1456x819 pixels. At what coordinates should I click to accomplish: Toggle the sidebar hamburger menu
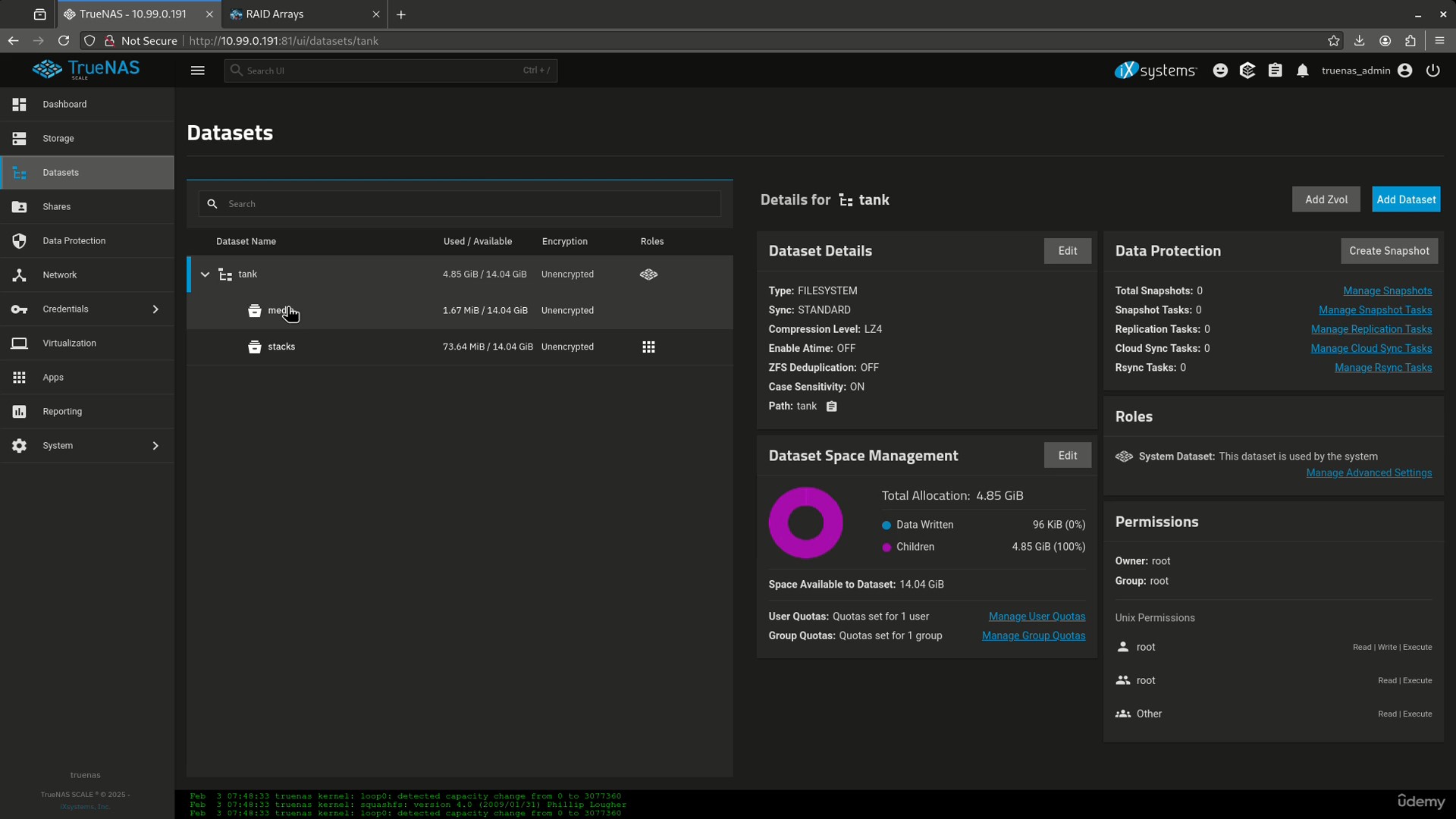198,71
